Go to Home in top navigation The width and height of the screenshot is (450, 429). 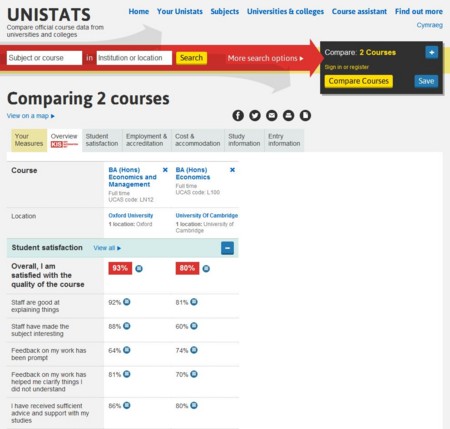[x=139, y=11]
